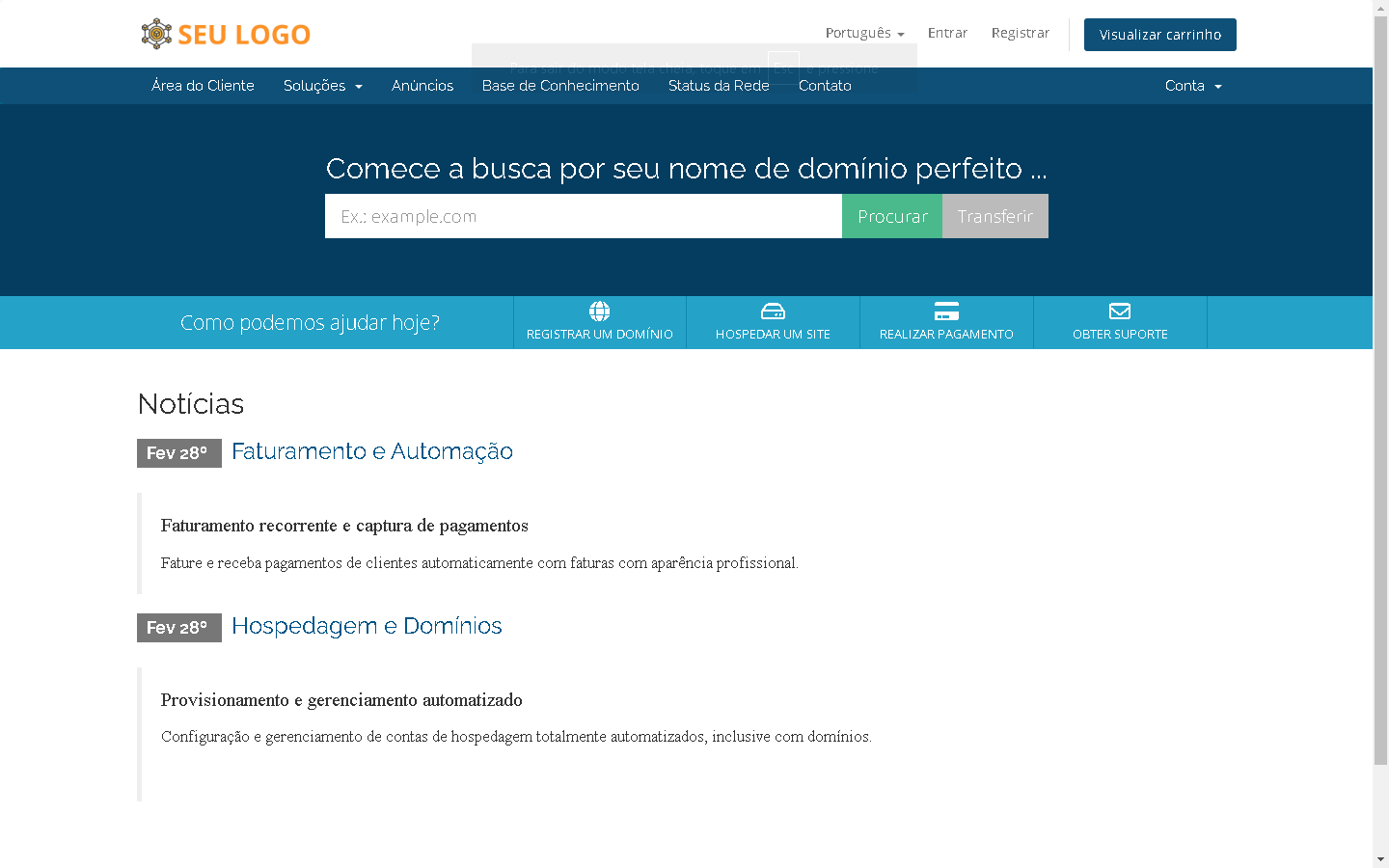Click the scroll down arrow on scrollbar
The height and width of the screenshot is (868, 1389).
pyautogui.click(x=1380, y=858)
